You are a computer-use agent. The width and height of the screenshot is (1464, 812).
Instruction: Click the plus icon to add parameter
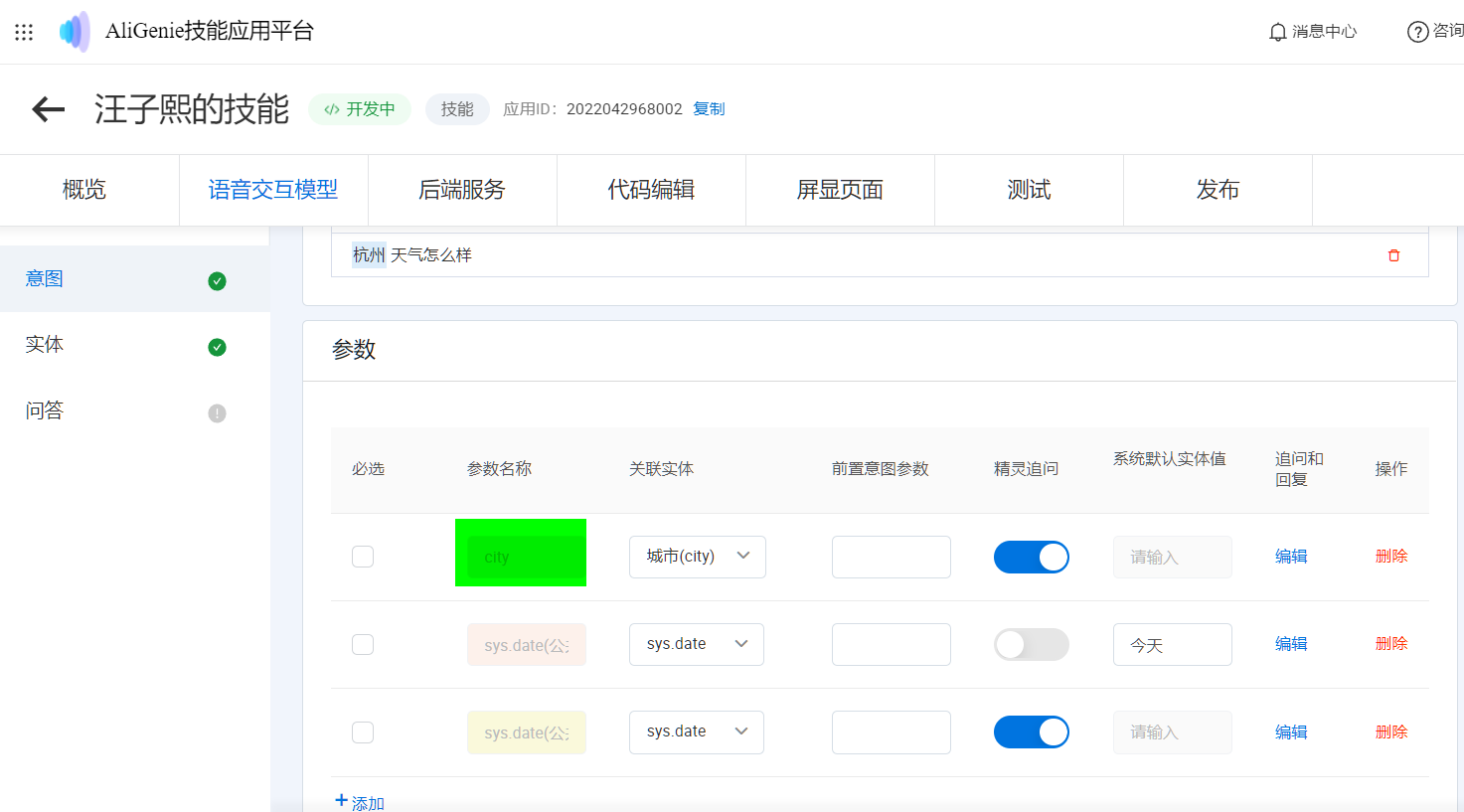(341, 800)
